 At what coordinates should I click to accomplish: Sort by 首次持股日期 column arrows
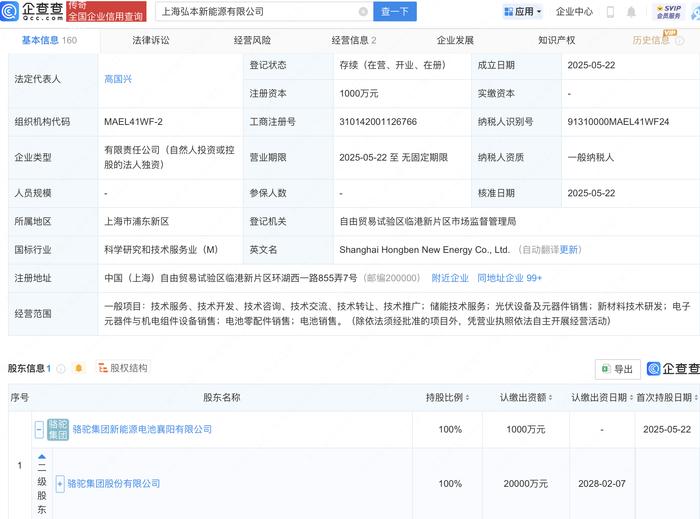tap(696, 397)
